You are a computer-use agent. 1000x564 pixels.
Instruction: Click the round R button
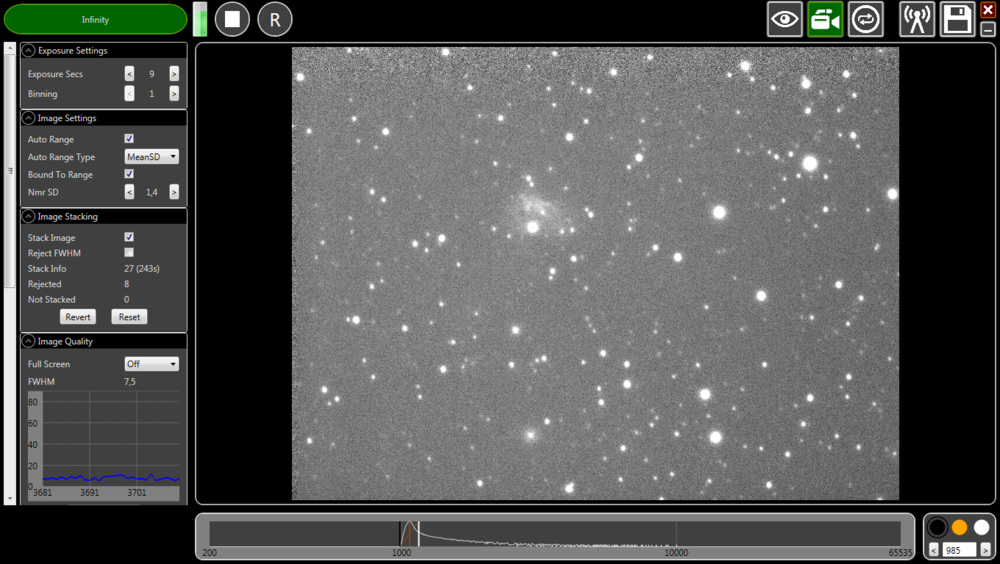[x=275, y=19]
